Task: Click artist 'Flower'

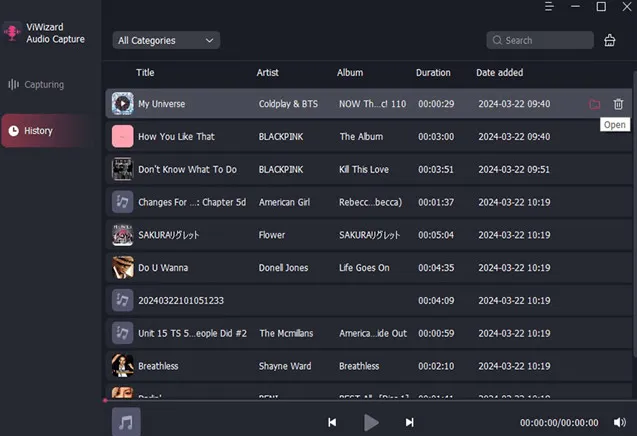Action: click(272, 235)
